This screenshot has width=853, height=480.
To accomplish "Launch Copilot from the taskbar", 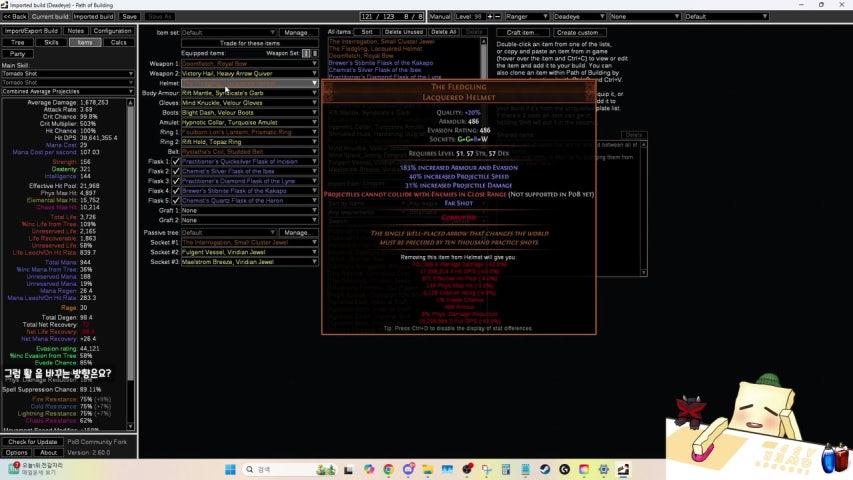I will point(369,469).
